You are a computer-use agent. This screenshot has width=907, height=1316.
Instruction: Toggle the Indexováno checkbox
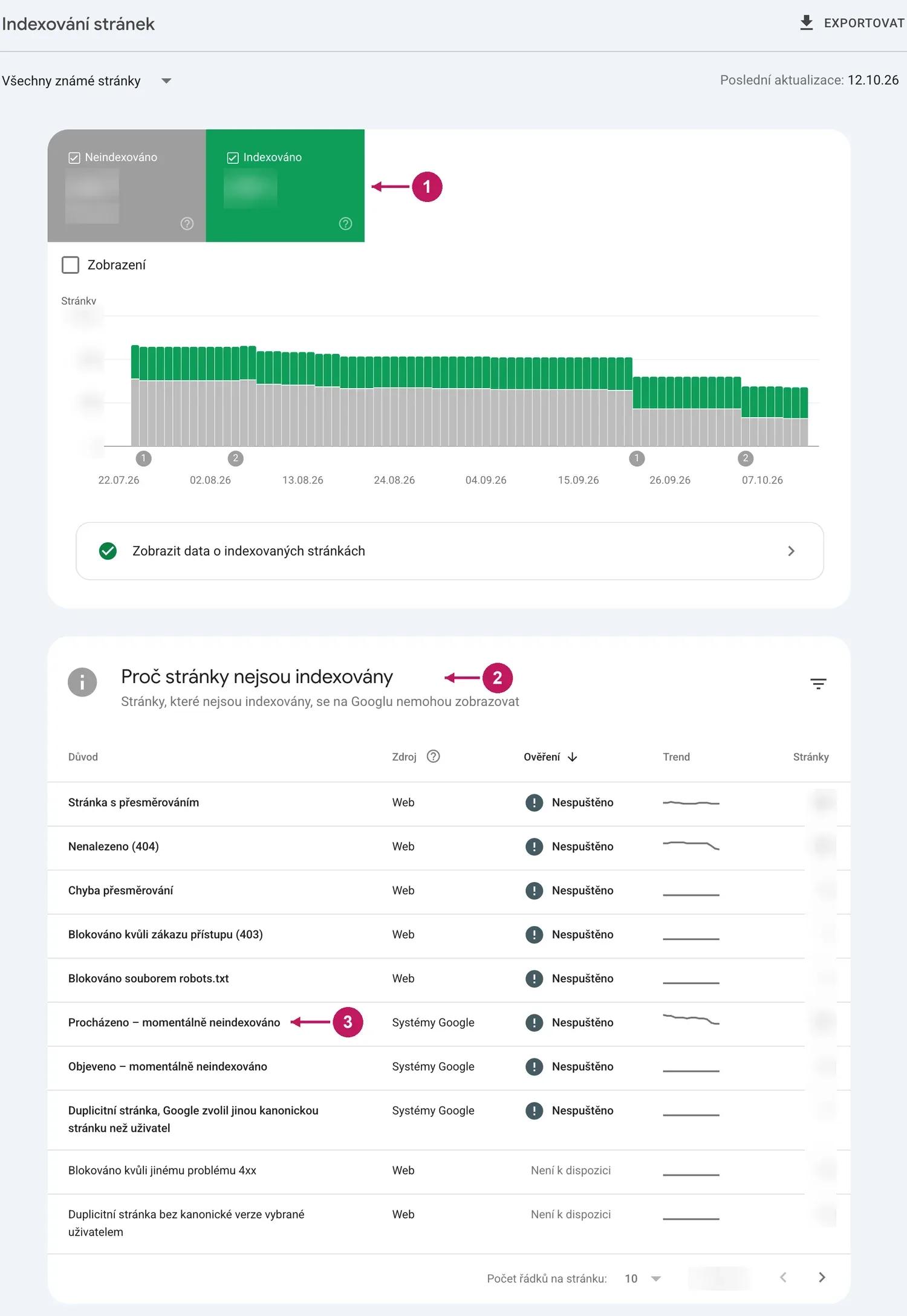pos(233,158)
